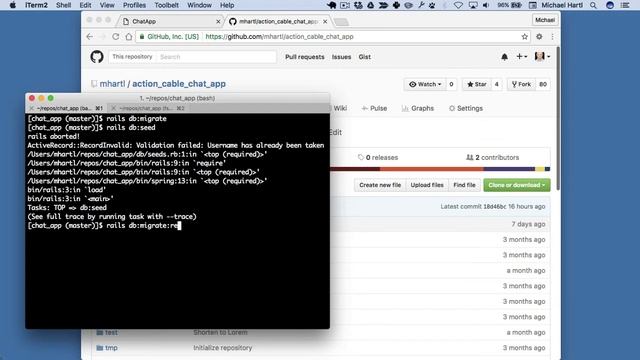Star the repository
This screenshot has width=640, height=360.
click(x=476, y=84)
